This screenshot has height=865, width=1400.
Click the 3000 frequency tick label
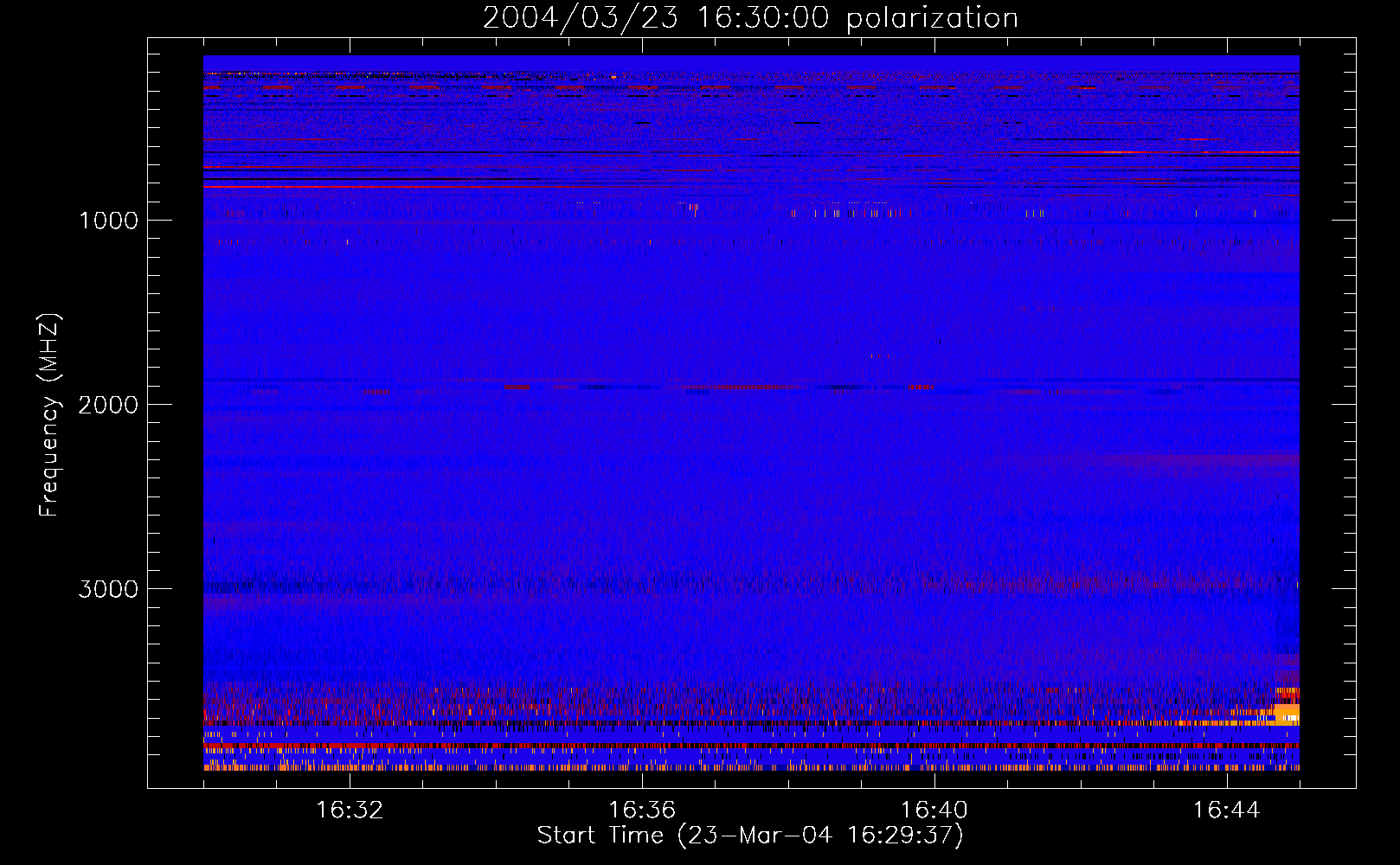coord(108,589)
